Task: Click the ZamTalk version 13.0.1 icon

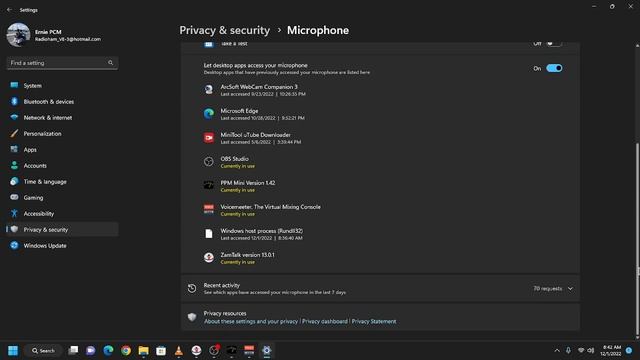Action: [x=209, y=258]
